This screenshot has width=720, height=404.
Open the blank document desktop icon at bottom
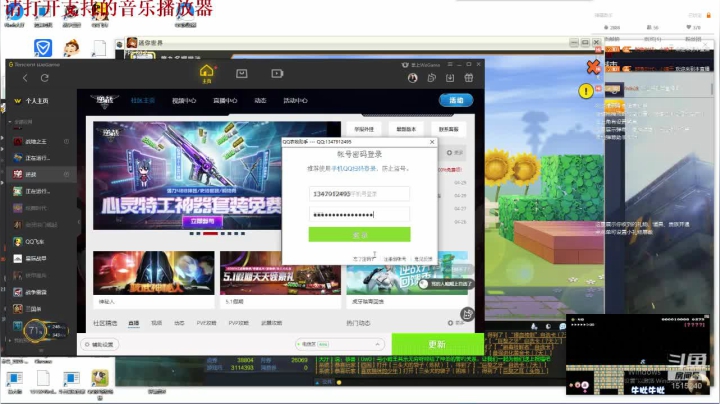[43, 378]
